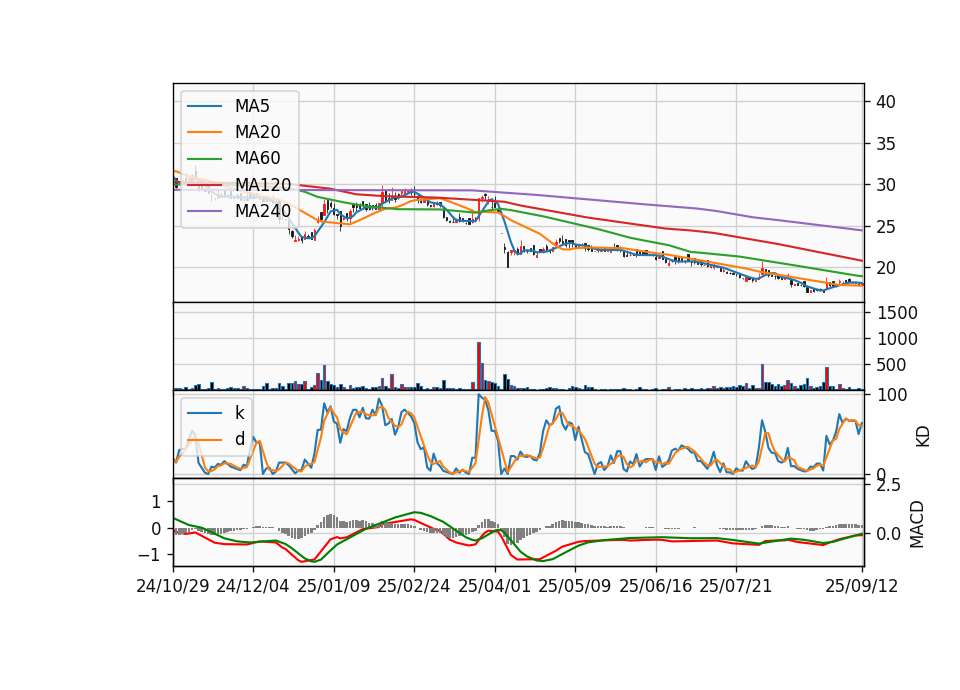Click the volume axis value 1000
Screen dimensions: 960x690
[898, 339]
